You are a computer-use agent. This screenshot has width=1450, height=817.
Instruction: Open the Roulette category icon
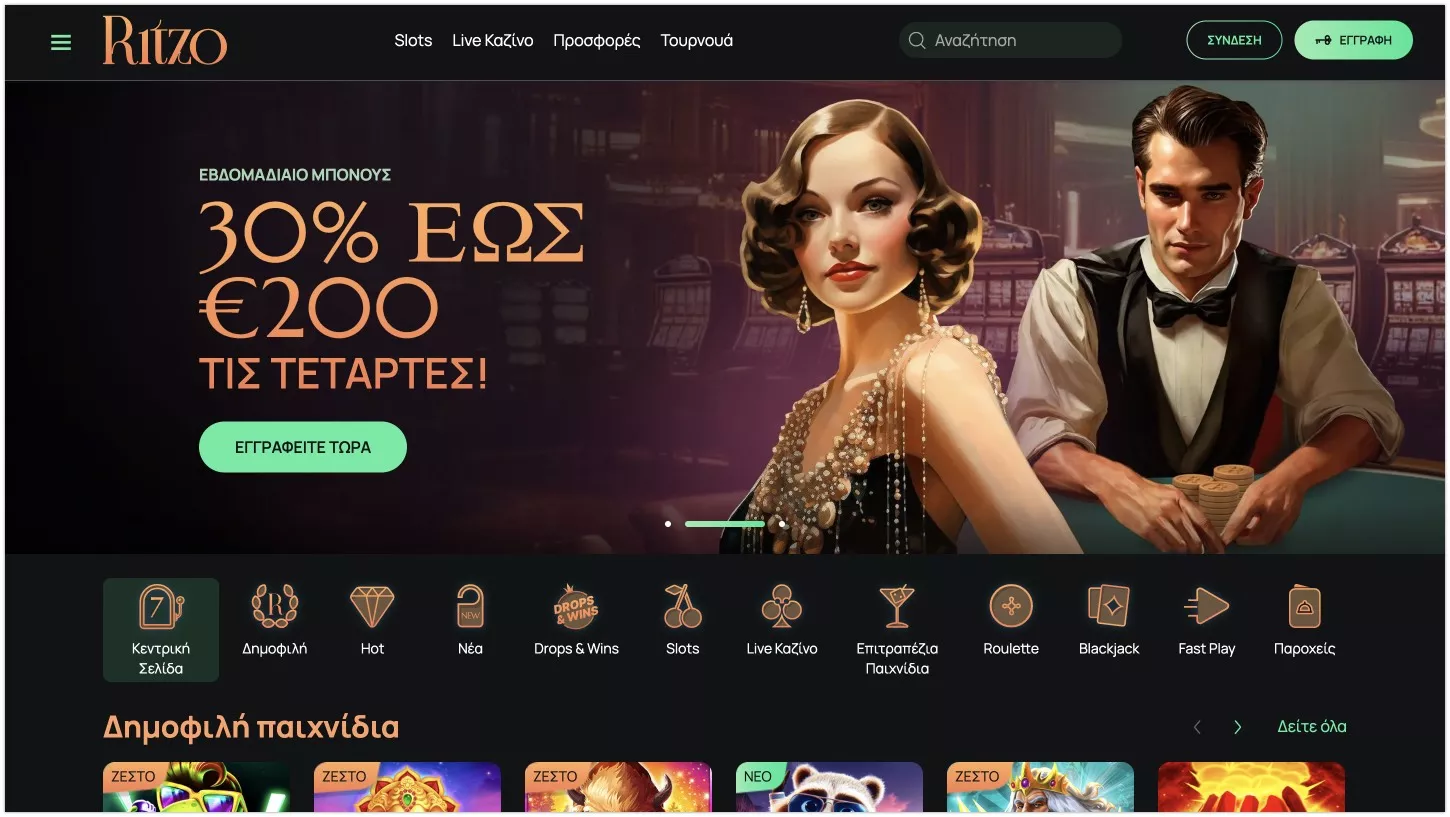tap(1011, 606)
